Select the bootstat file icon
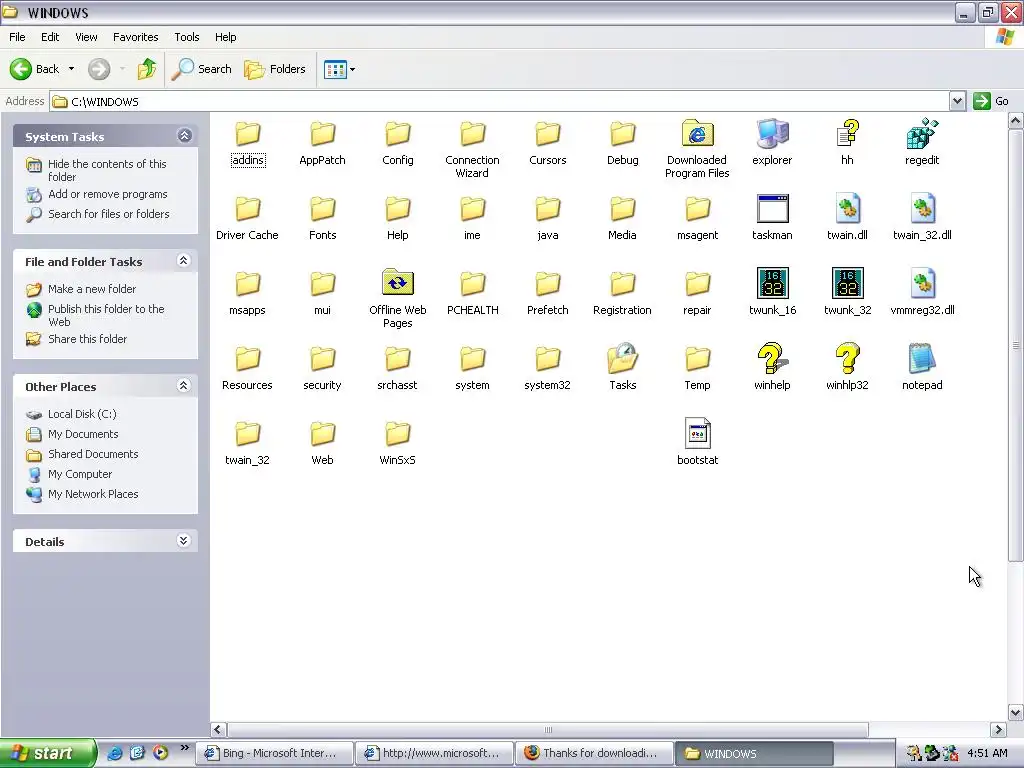1024x768 pixels. [697, 433]
